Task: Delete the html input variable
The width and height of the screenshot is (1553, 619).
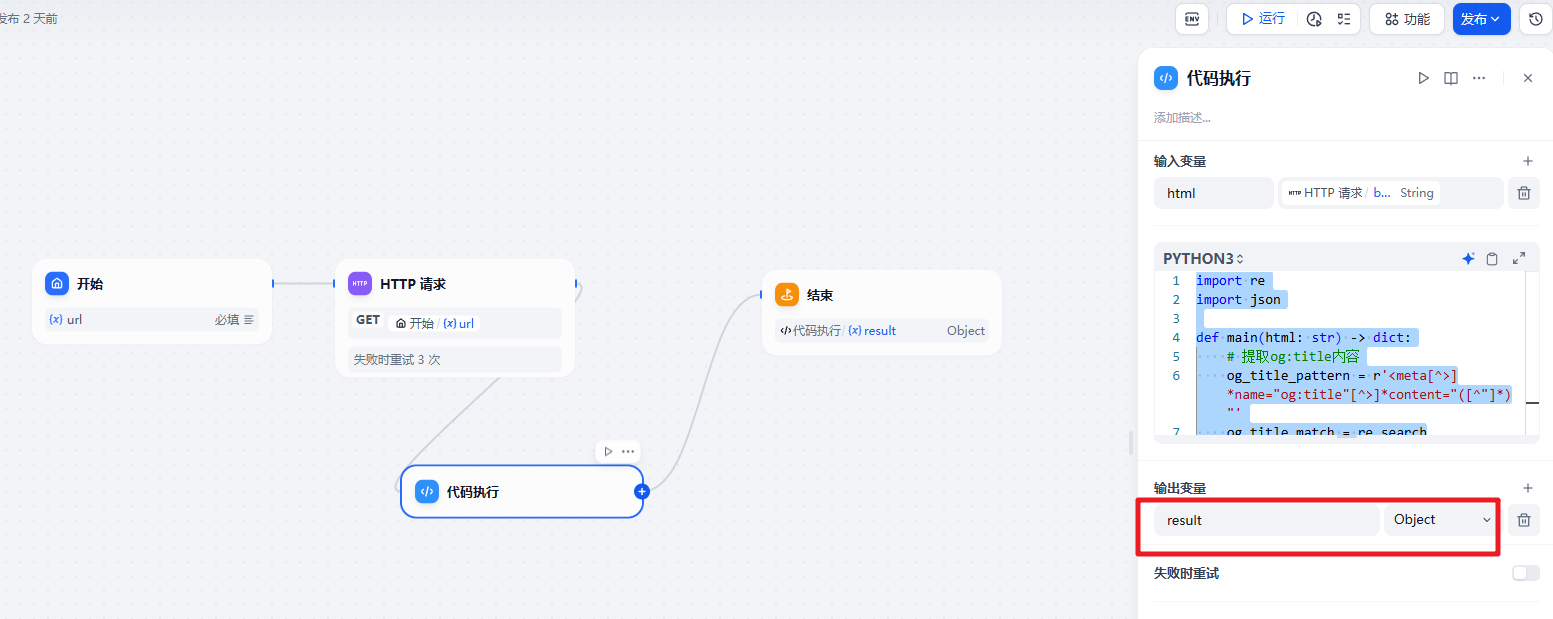Action: tap(1523, 193)
